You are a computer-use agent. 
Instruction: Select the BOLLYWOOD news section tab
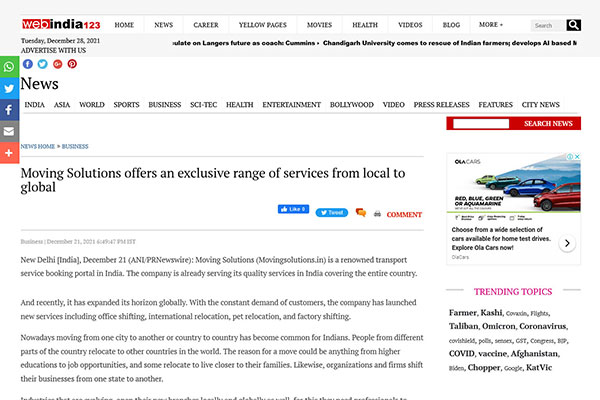point(352,104)
